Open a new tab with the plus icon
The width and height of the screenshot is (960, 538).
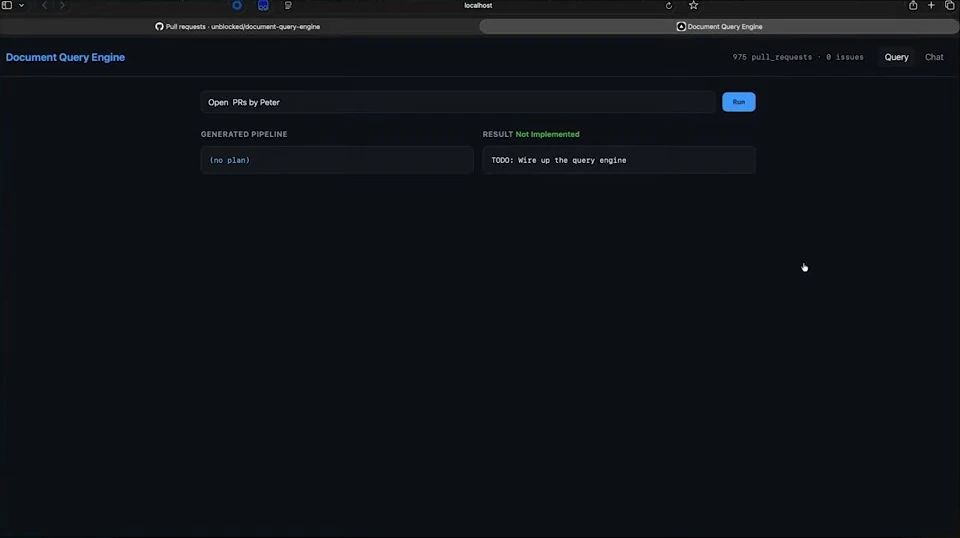click(931, 6)
